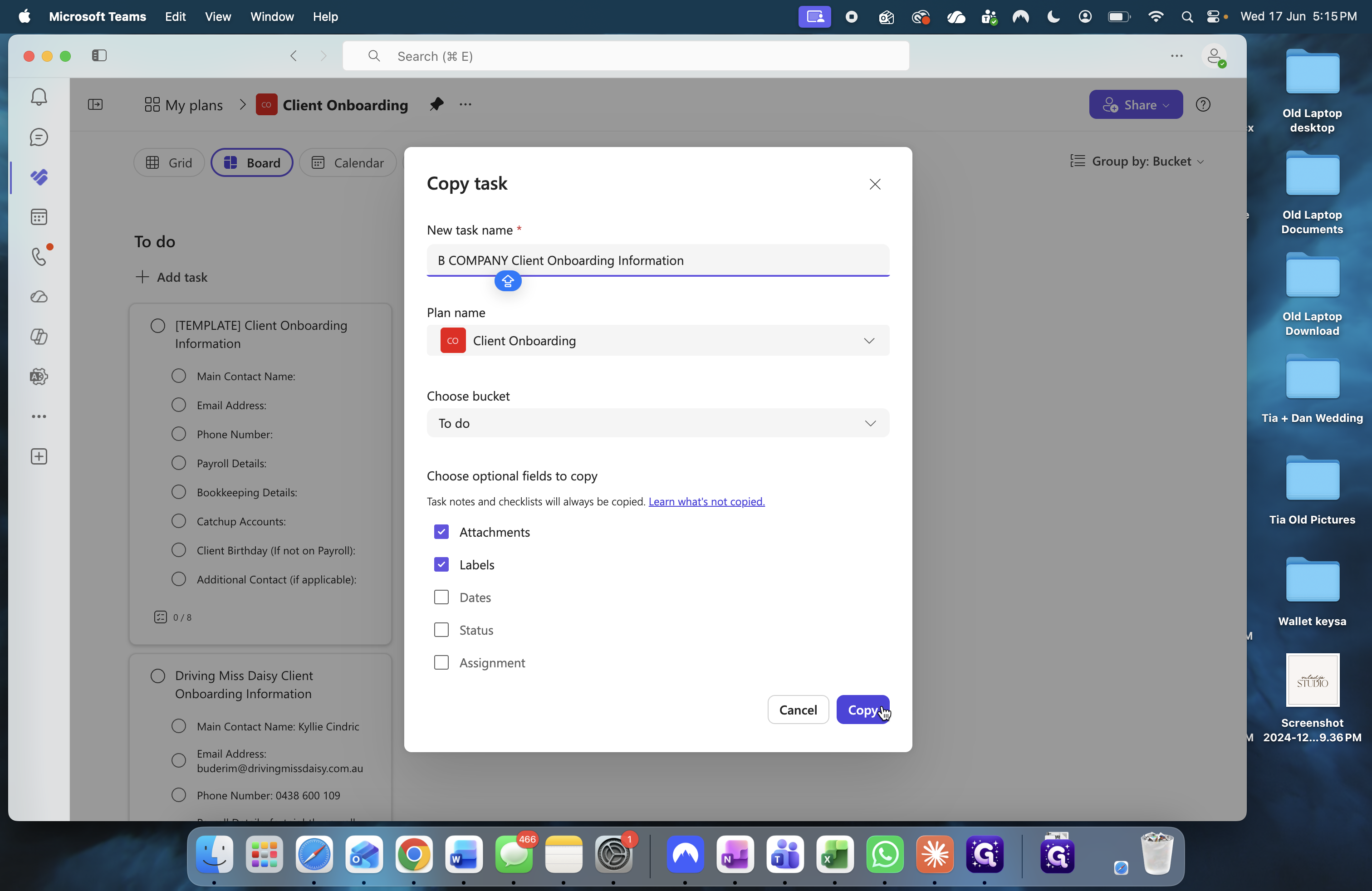Select the Board view tab
The width and height of the screenshot is (1372, 891).
[252, 162]
